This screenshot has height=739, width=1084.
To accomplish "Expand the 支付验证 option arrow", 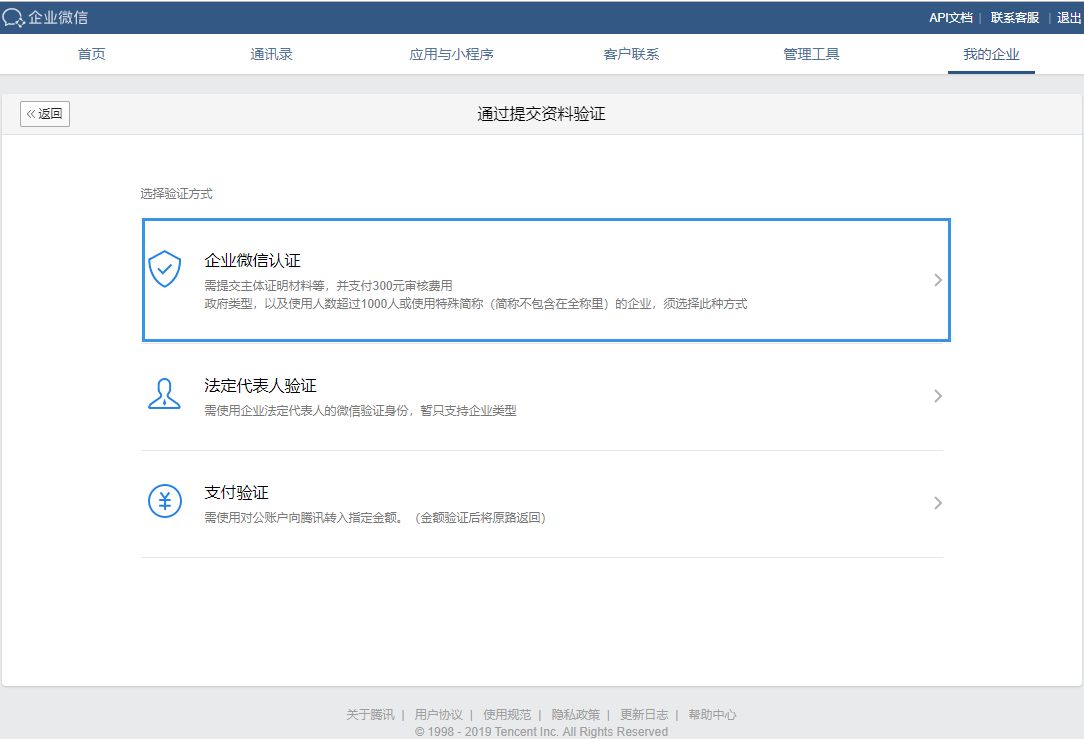I will click(937, 503).
